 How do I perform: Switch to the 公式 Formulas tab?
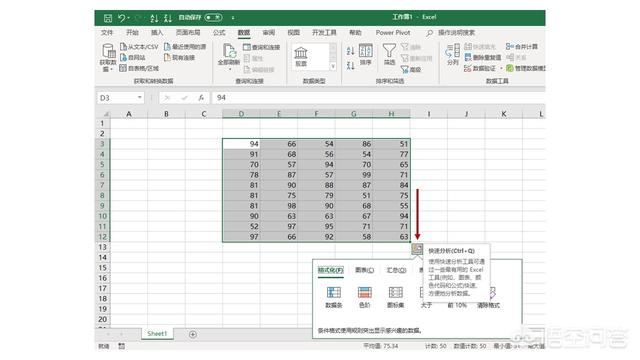pos(219,33)
